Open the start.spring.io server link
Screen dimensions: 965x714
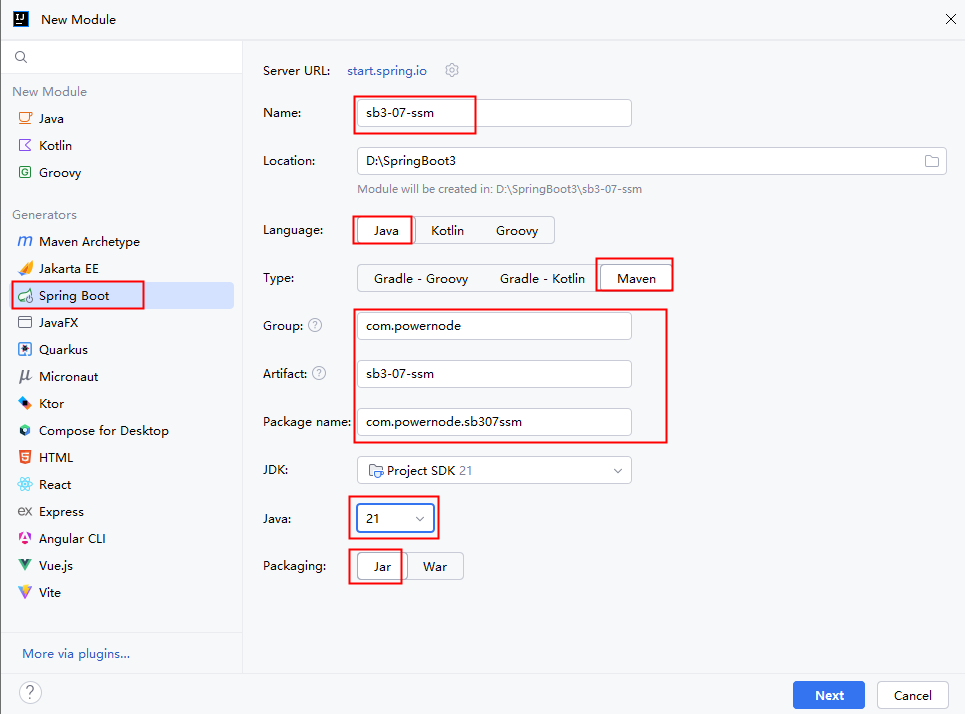click(387, 71)
